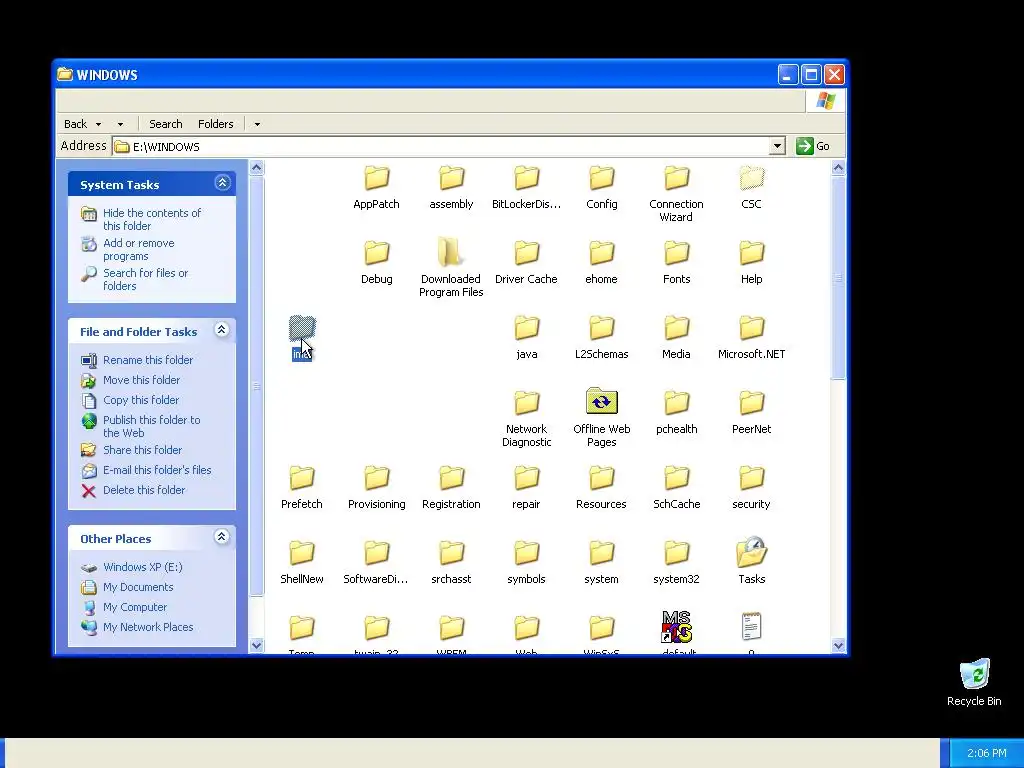The height and width of the screenshot is (768, 1024).
Task: Open the AppPatch folder
Action: (376, 188)
